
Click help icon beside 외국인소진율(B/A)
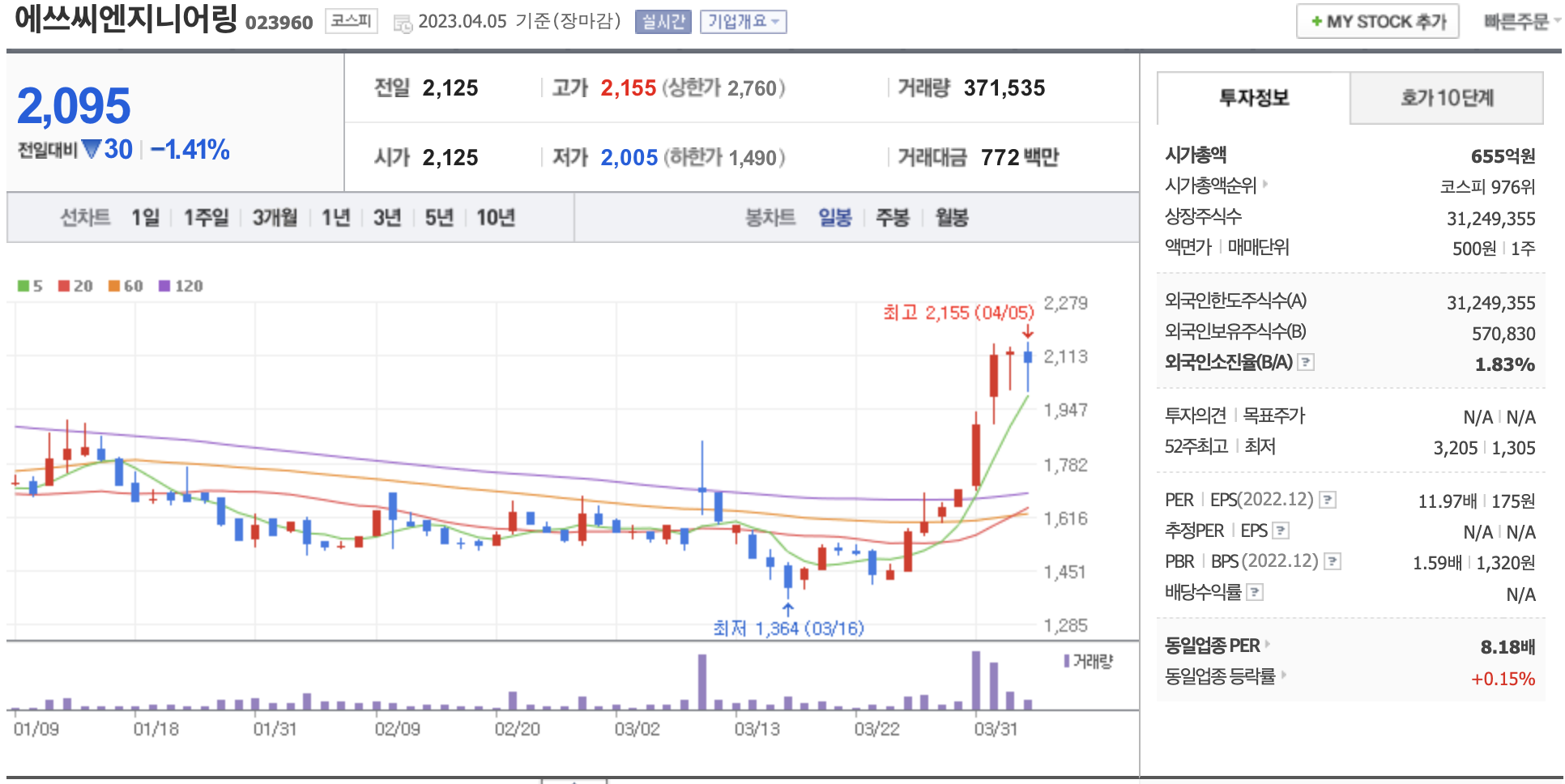[x=1305, y=362]
